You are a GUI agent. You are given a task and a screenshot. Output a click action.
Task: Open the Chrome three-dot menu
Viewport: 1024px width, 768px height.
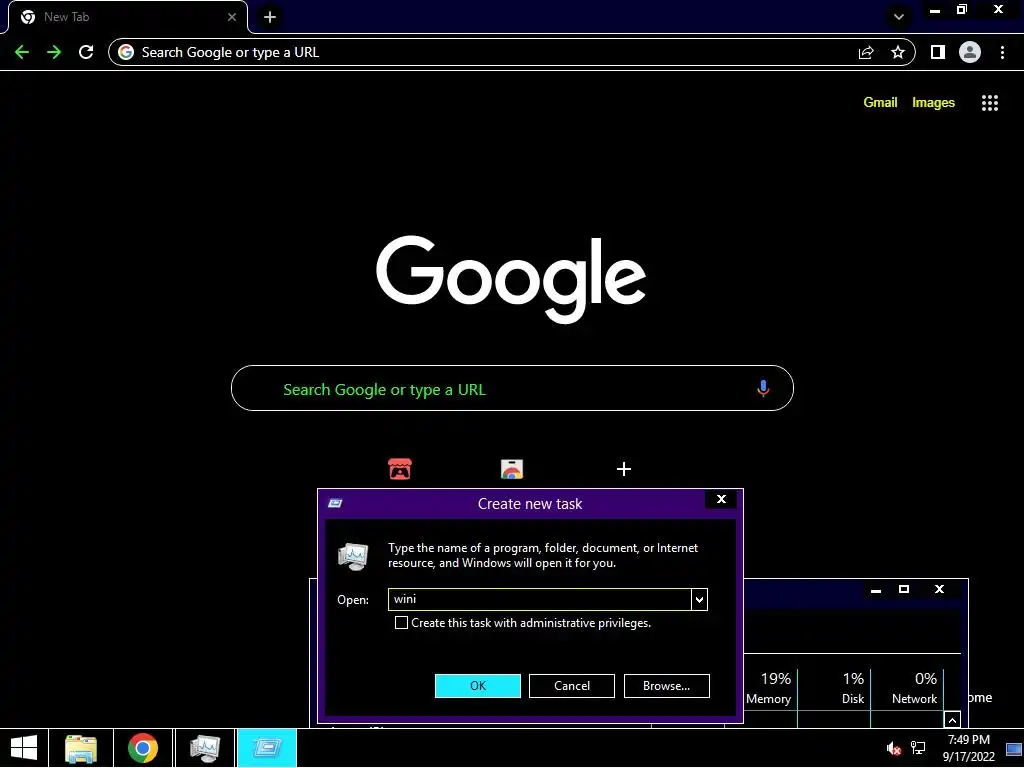(1002, 52)
